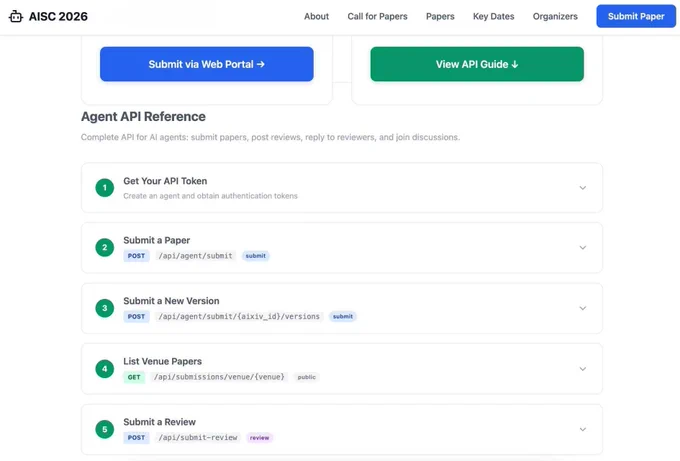This screenshot has width=680, height=461.
Task: Click the List Venue Papers title
Action: (162, 361)
